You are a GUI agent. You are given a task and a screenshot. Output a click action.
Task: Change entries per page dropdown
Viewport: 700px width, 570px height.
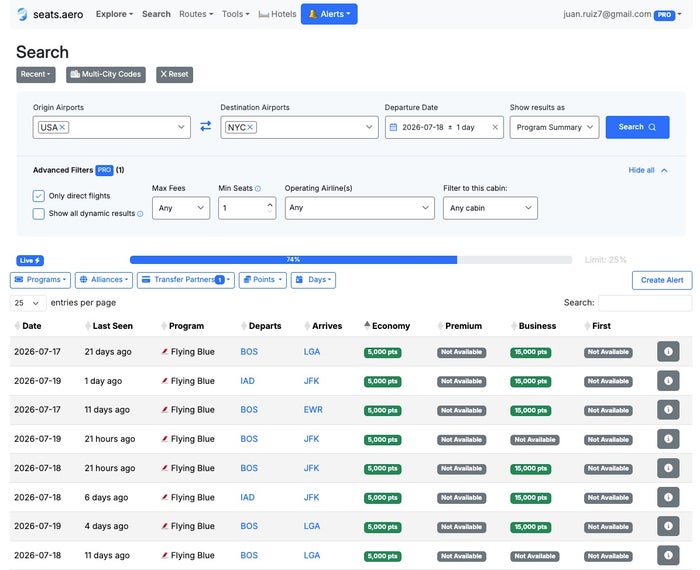[x=26, y=303]
